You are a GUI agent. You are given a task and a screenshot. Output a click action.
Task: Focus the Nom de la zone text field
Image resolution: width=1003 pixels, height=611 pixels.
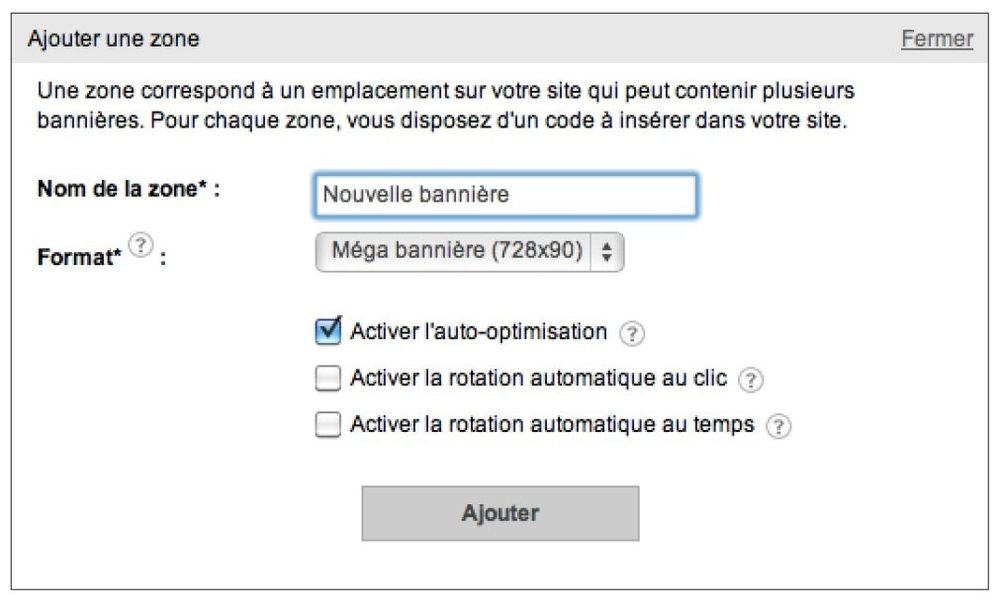click(x=505, y=195)
